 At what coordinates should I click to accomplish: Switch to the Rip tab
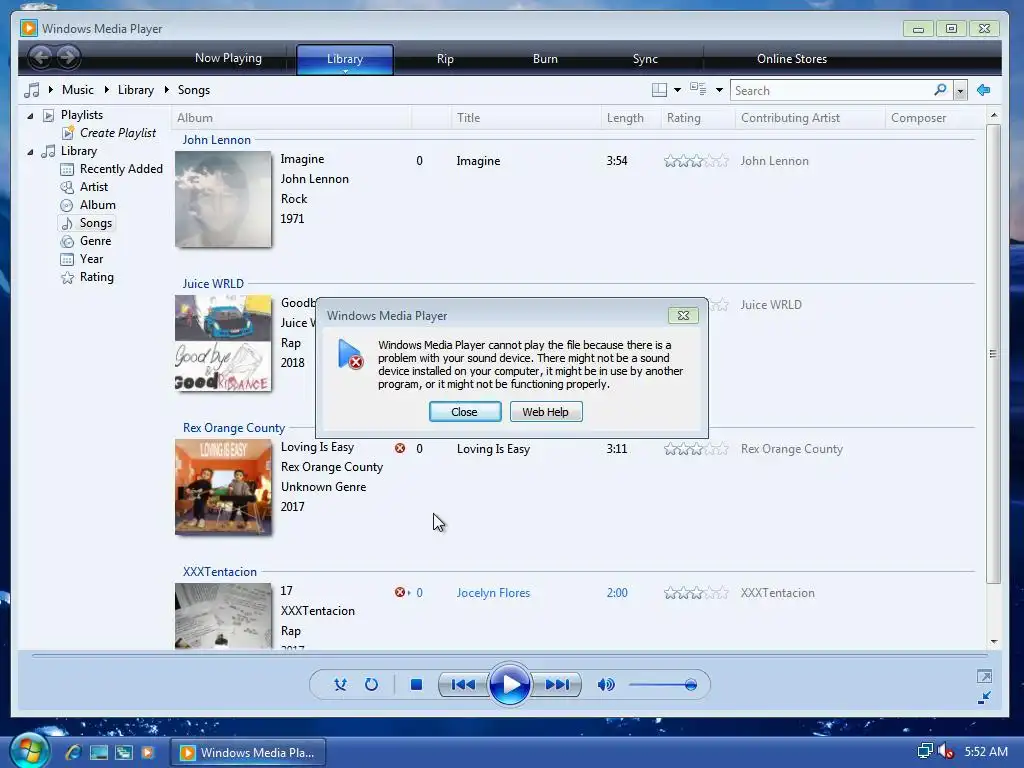(445, 59)
